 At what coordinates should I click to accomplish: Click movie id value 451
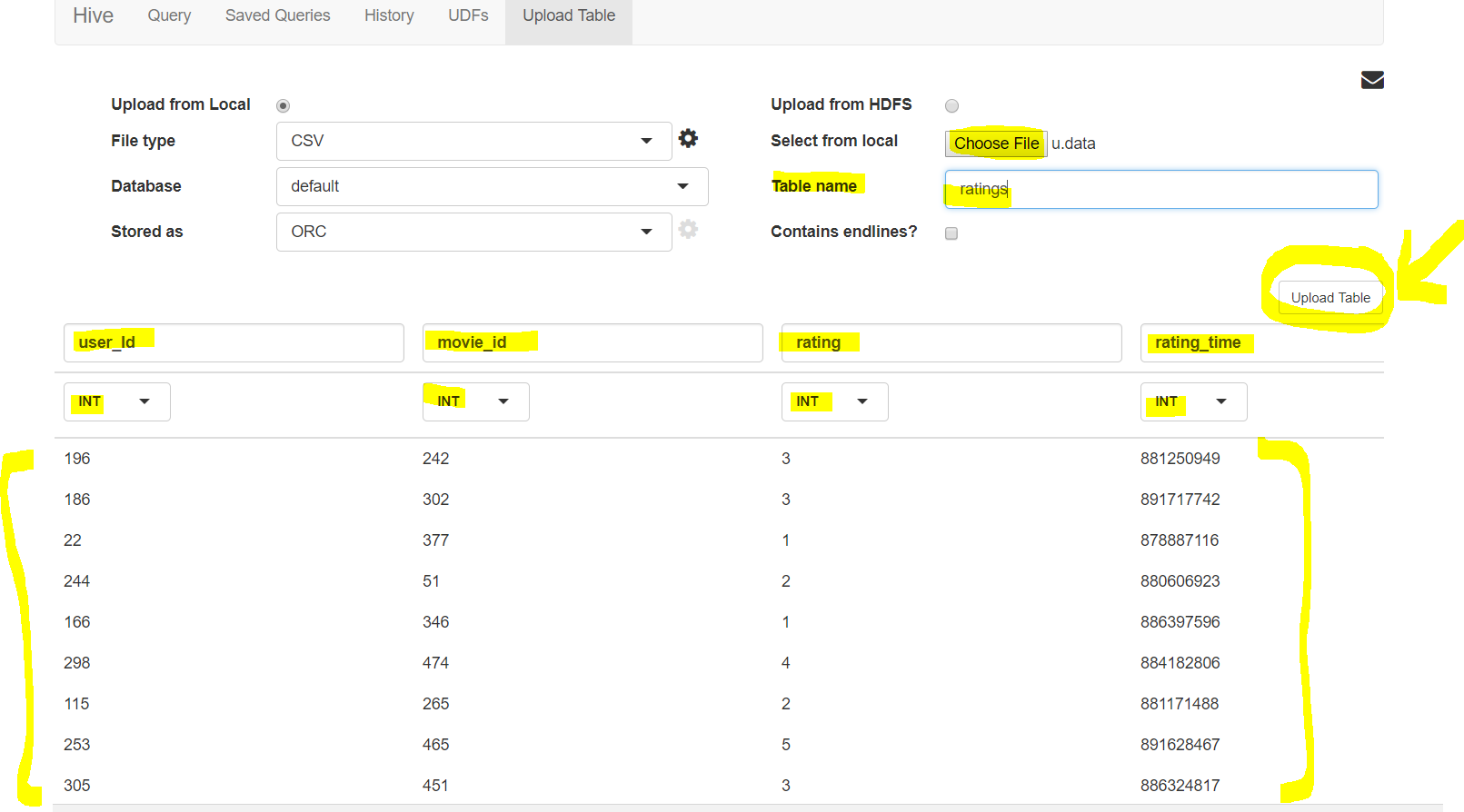[x=435, y=786]
